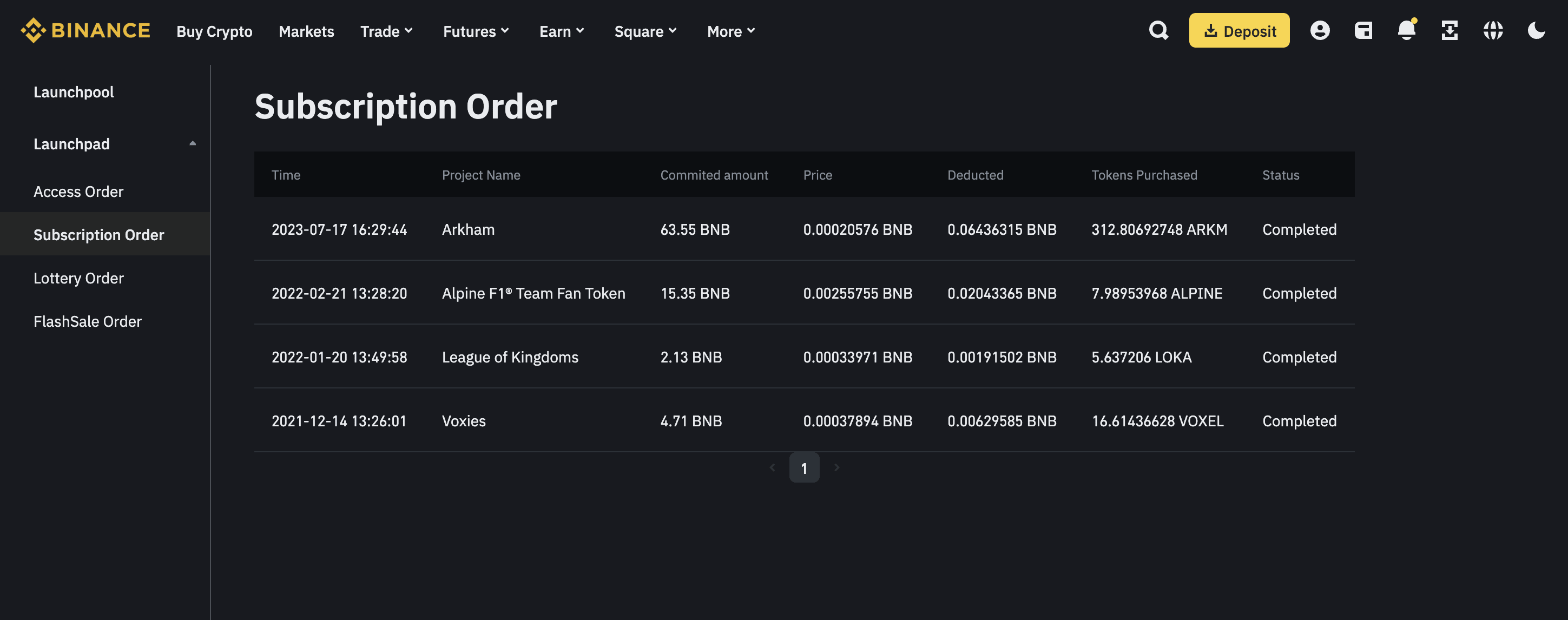The width and height of the screenshot is (1568, 620).
Task: Open Buy Crypto menu item
Action: point(214,31)
